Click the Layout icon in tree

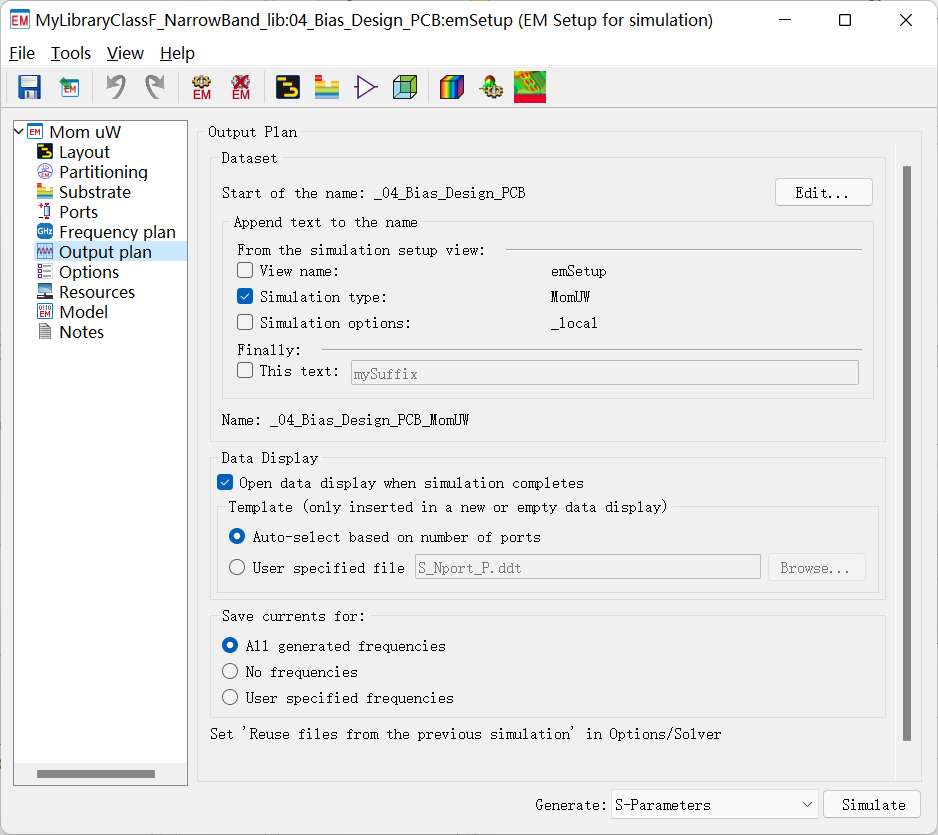pyautogui.click(x=45, y=152)
